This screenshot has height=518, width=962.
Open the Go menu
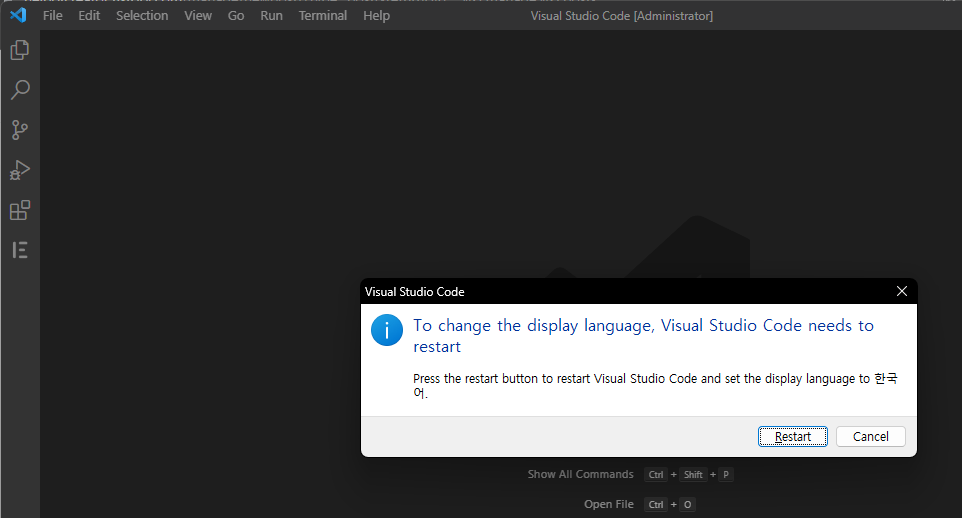236,15
